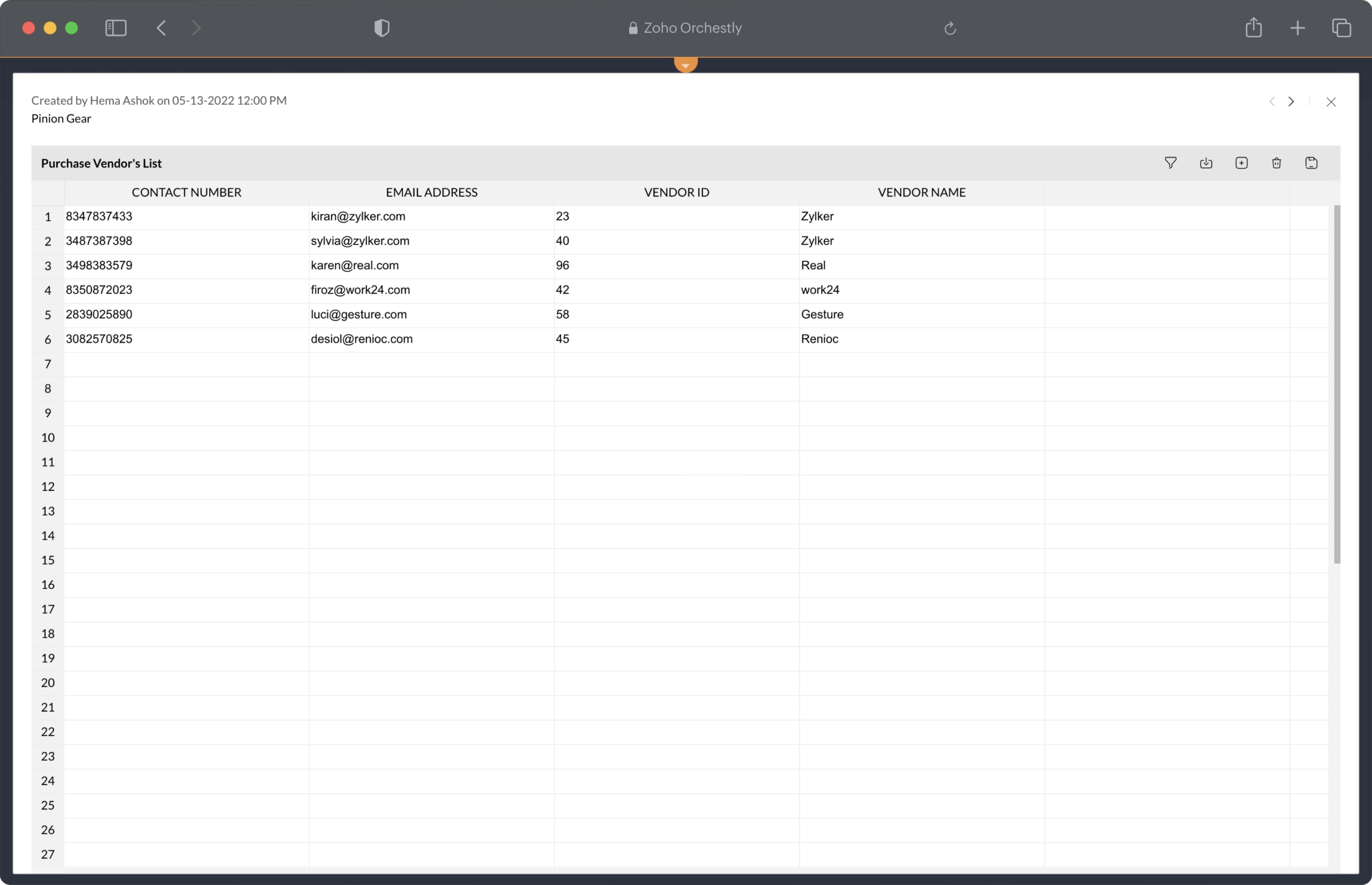Select the desiol@renioc.com email cell
Image resolution: width=1372 pixels, height=885 pixels.
click(431, 340)
